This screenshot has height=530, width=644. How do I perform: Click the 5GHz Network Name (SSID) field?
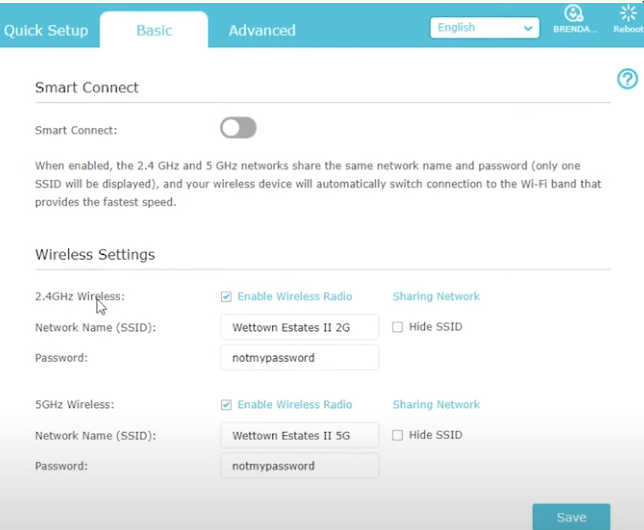coord(299,435)
